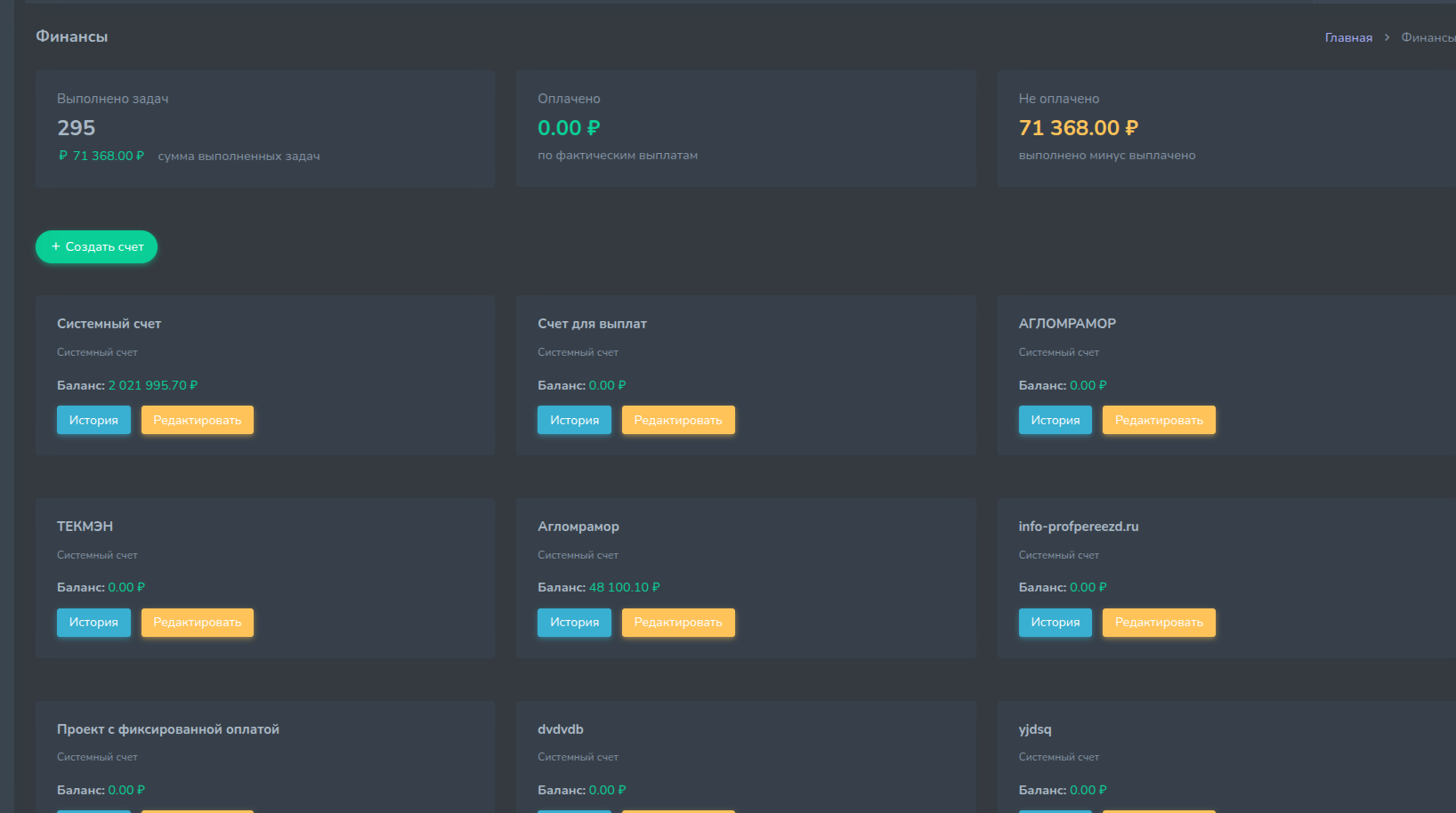
Task: Click the dvdvdb card title
Action: [561, 729]
